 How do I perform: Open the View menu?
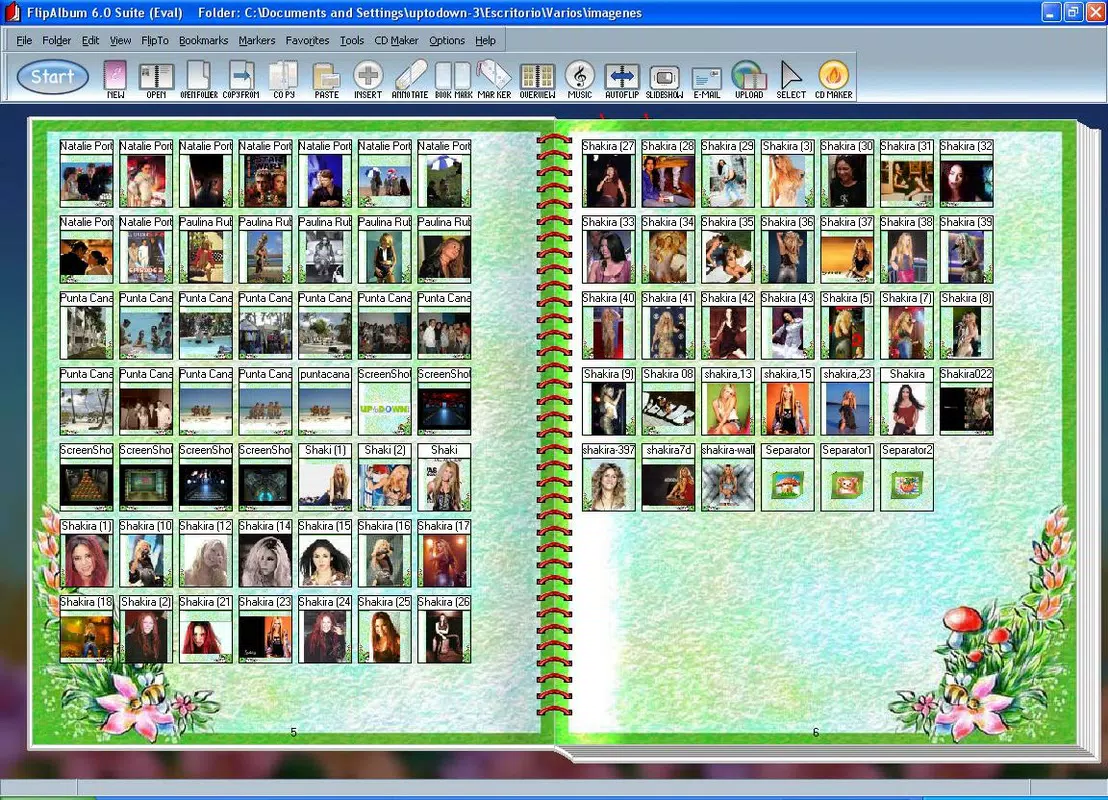click(x=120, y=40)
